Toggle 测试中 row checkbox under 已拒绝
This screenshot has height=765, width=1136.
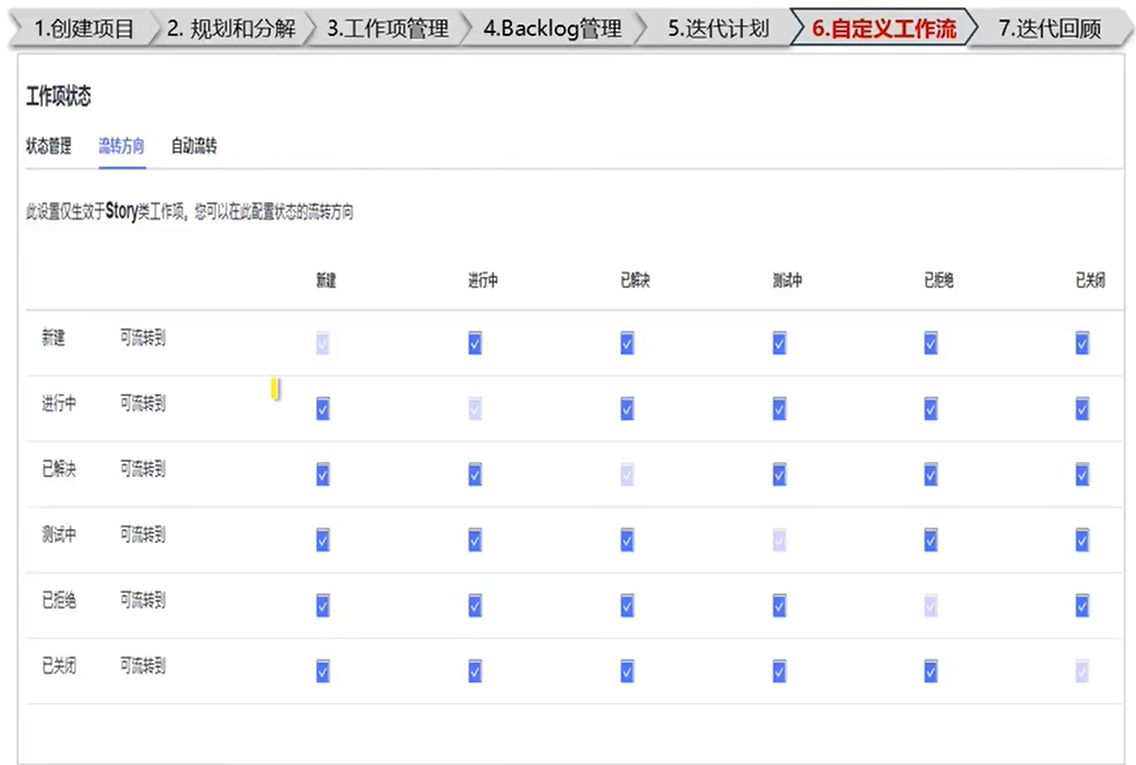(x=931, y=540)
